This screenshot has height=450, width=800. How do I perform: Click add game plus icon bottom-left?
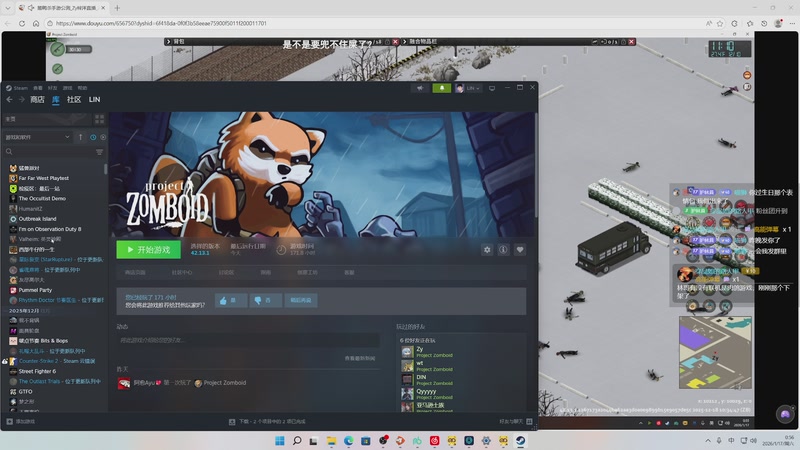9,421
